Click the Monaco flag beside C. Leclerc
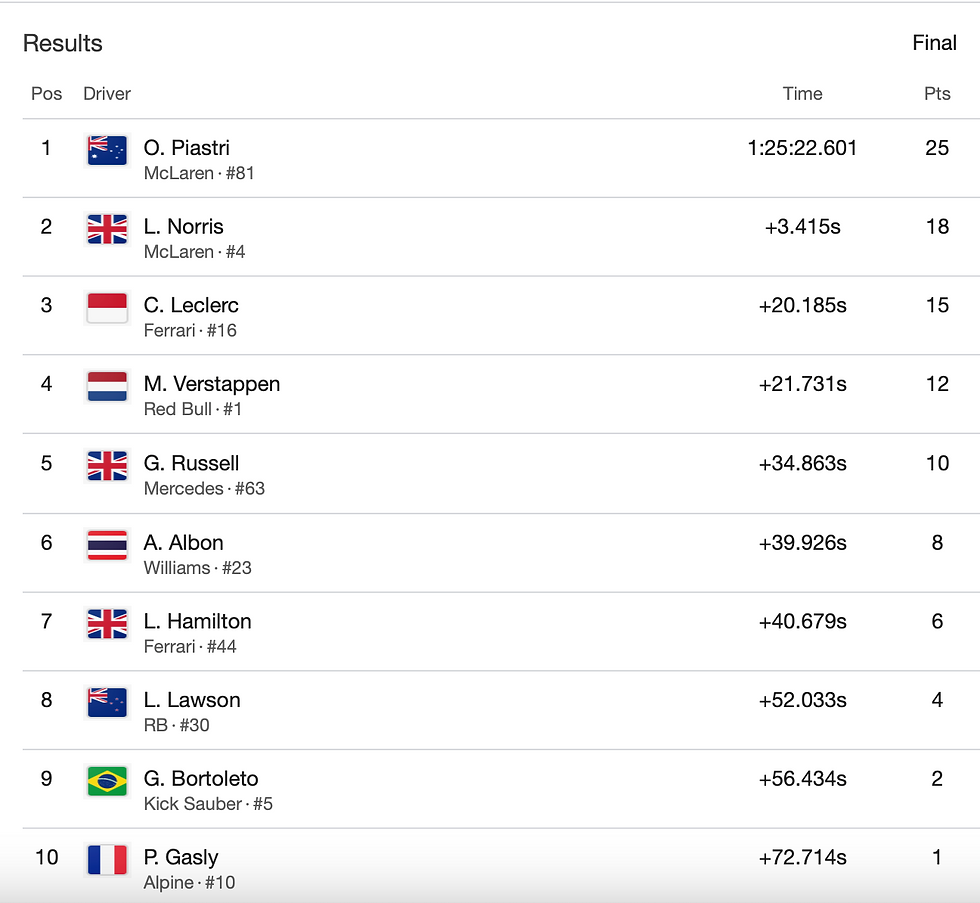This screenshot has height=903, width=980. click(107, 308)
